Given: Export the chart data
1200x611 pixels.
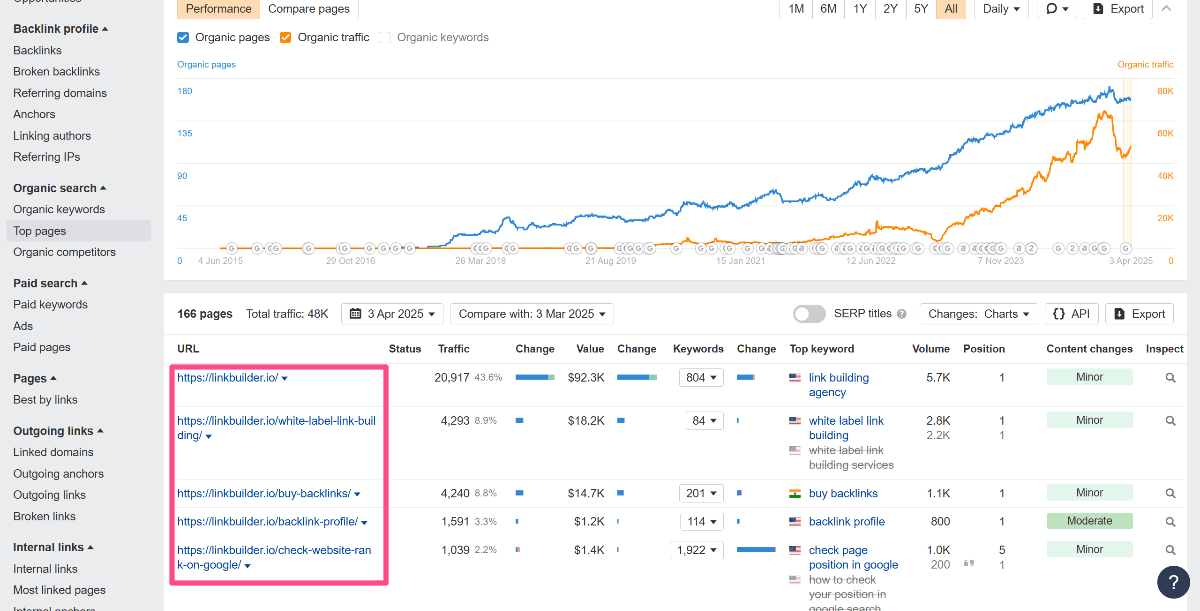Looking at the screenshot, I should click(1119, 9).
